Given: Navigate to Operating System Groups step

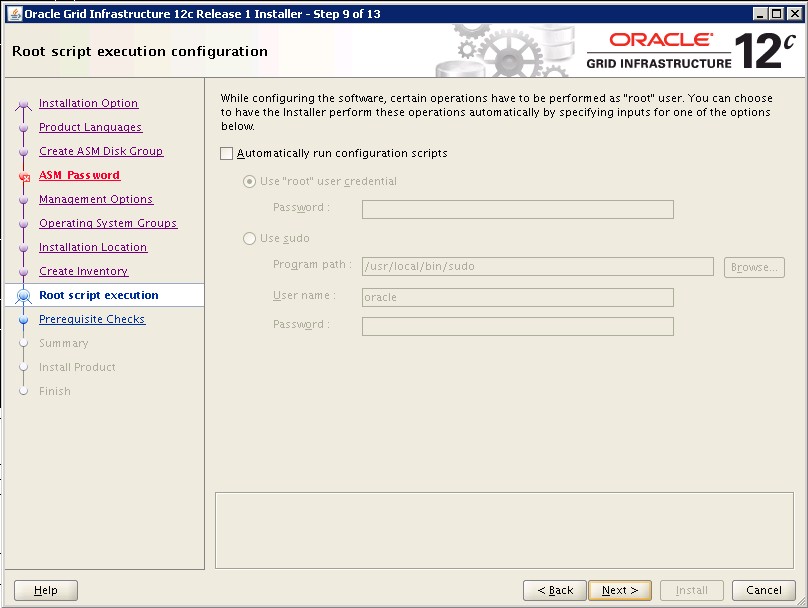Looking at the screenshot, I should click(x=108, y=223).
